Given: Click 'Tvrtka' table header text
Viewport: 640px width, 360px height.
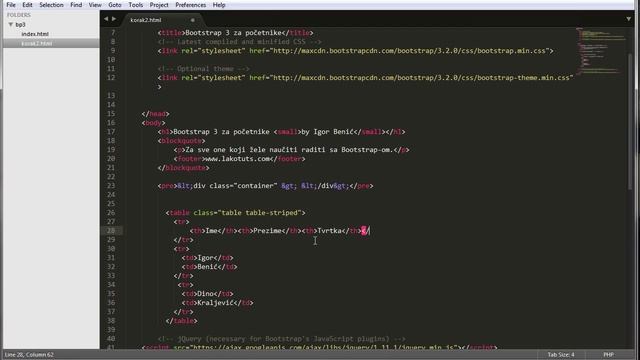Looking at the screenshot, I should click(329, 231).
